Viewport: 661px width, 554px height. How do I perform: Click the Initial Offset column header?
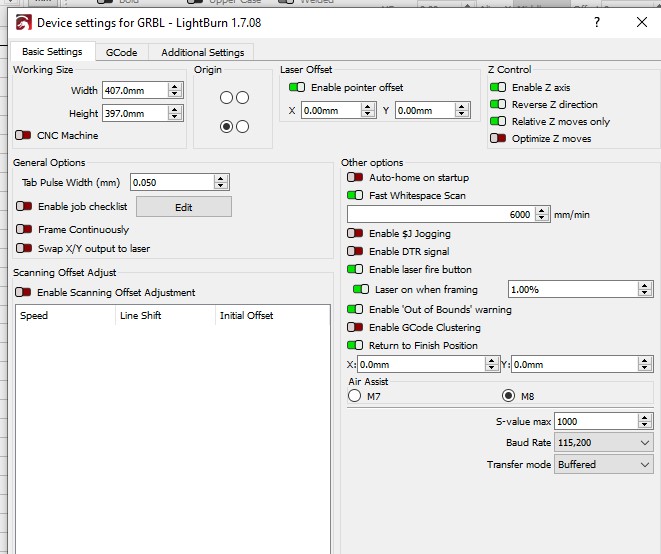pos(272,315)
